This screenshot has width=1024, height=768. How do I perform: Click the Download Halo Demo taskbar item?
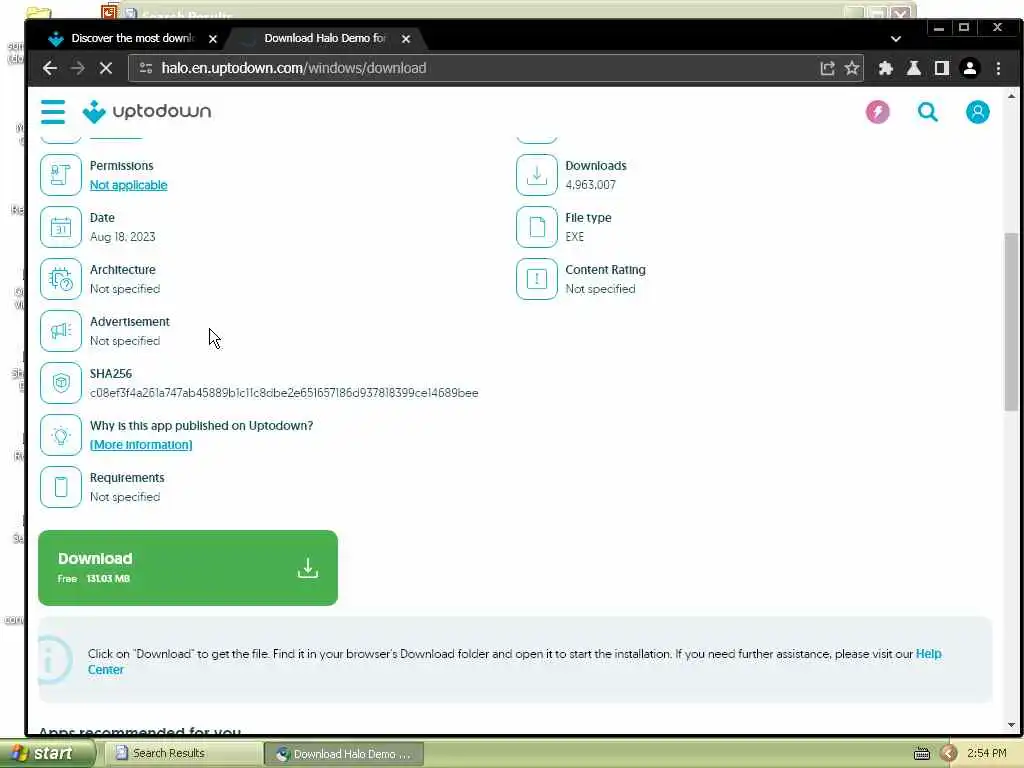click(344, 754)
